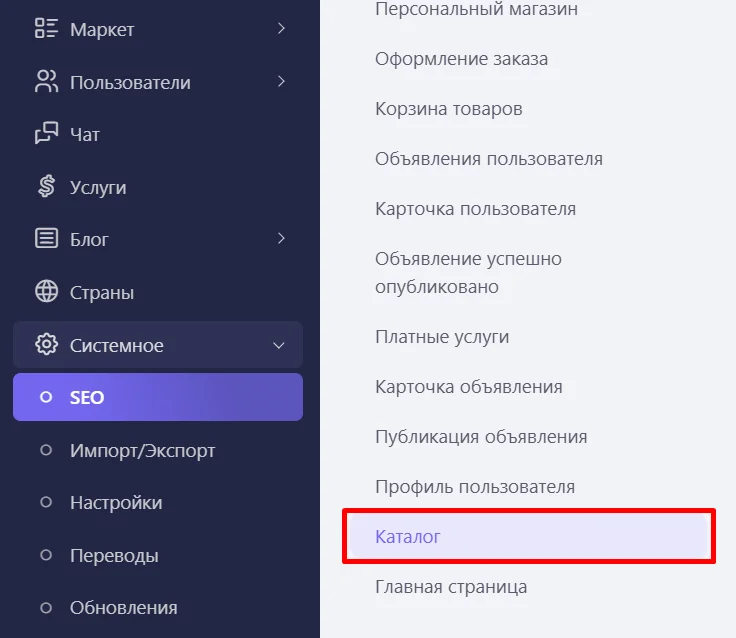Collapse the Системное section chevron
The image size is (736, 638).
click(x=279, y=346)
